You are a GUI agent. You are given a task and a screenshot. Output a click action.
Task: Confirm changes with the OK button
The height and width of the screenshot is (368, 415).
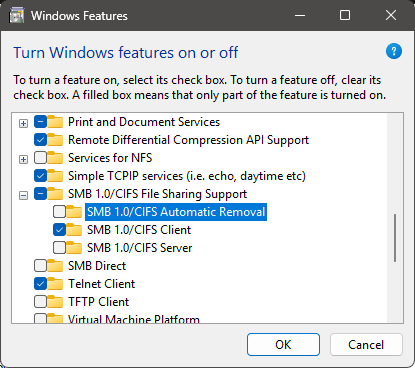pyautogui.click(x=283, y=345)
